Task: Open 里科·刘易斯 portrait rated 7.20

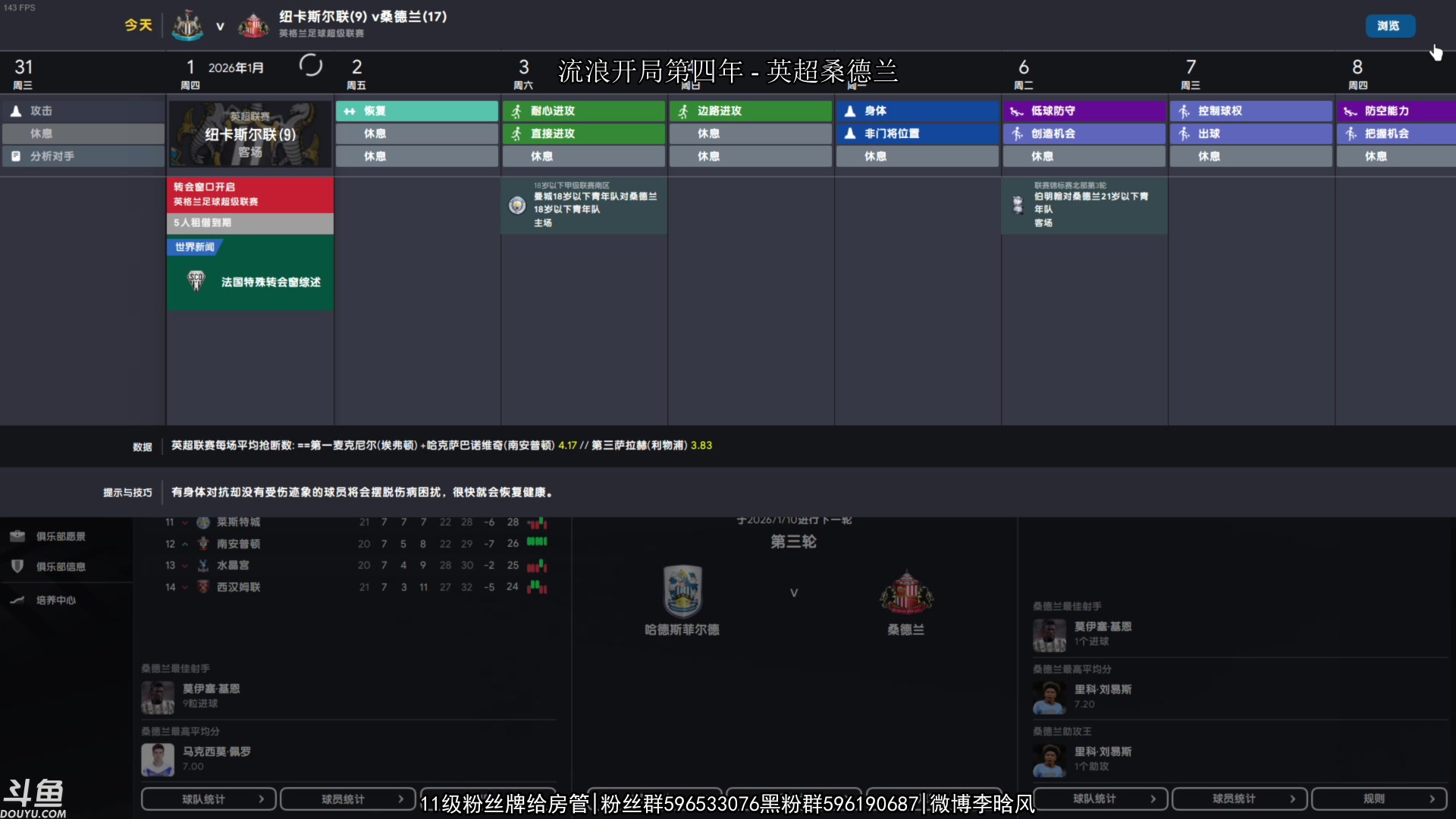Action: pyautogui.click(x=1049, y=697)
